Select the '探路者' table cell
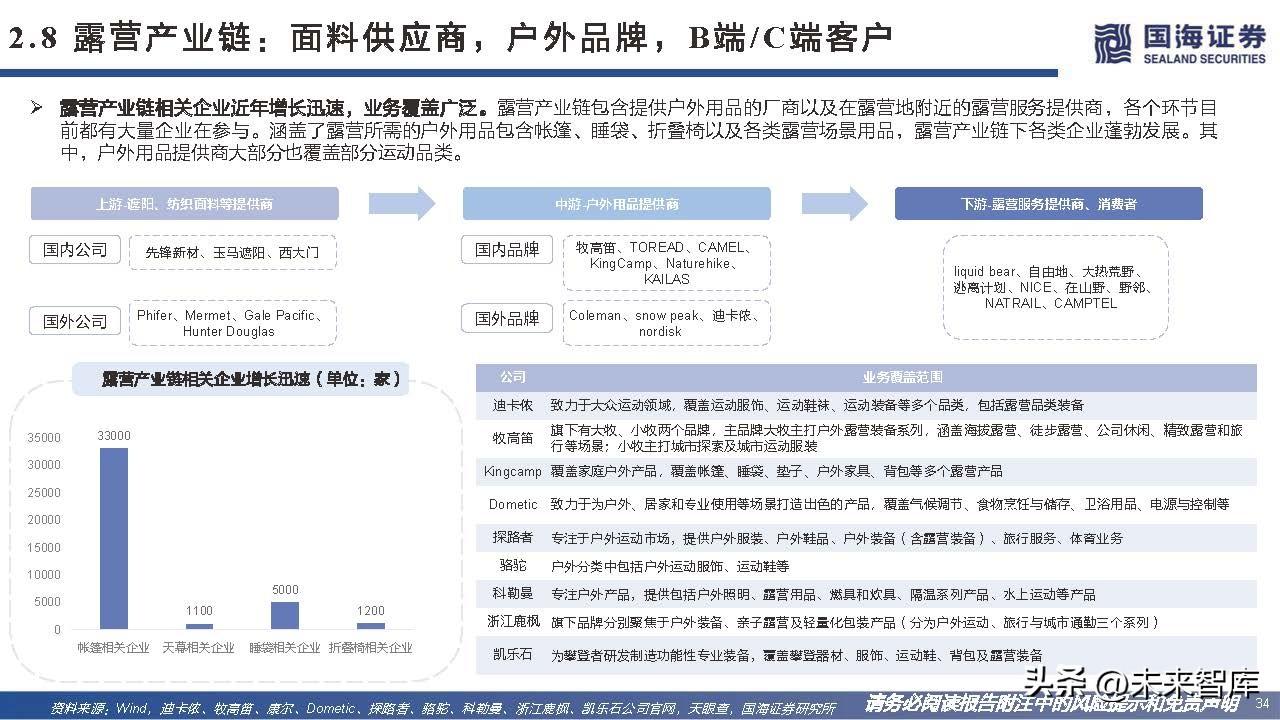The height and width of the screenshot is (720, 1280). tap(513, 538)
